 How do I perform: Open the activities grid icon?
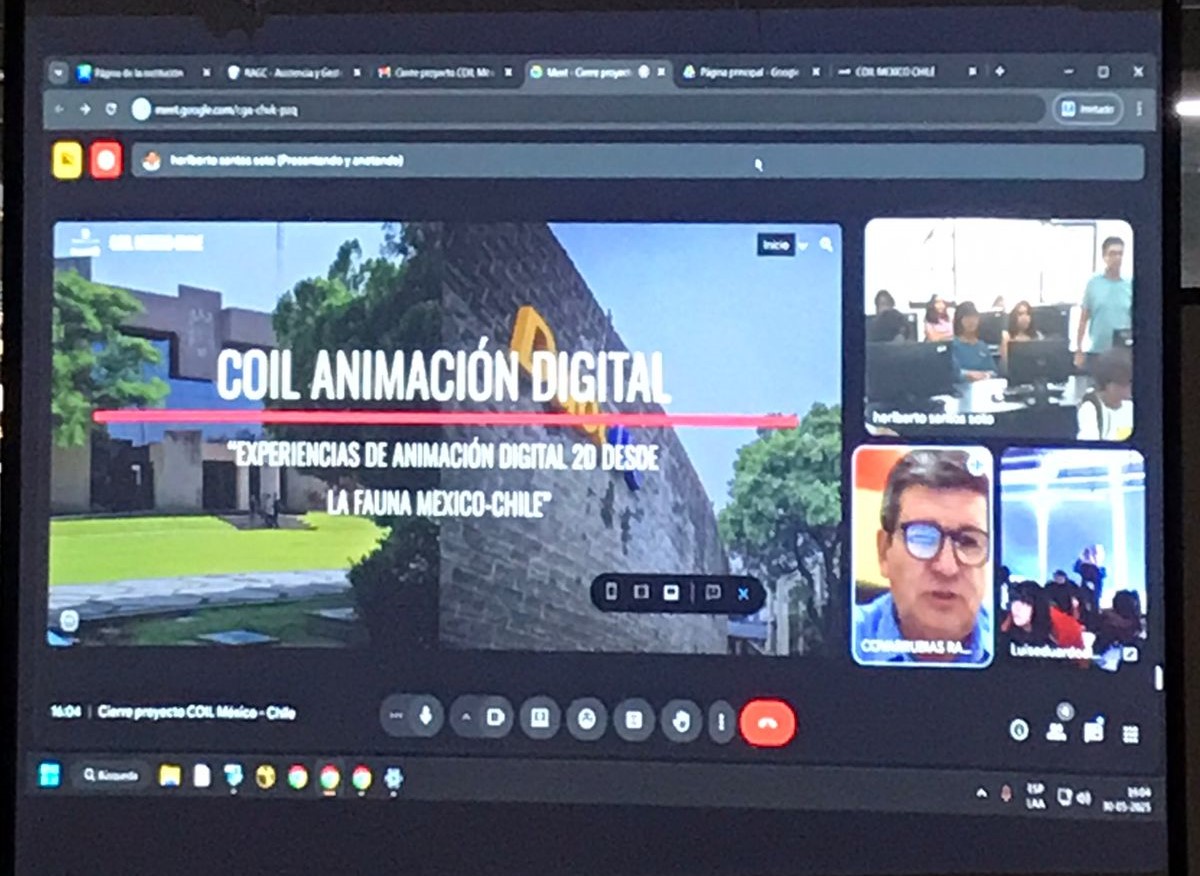[x=1130, y=734]
